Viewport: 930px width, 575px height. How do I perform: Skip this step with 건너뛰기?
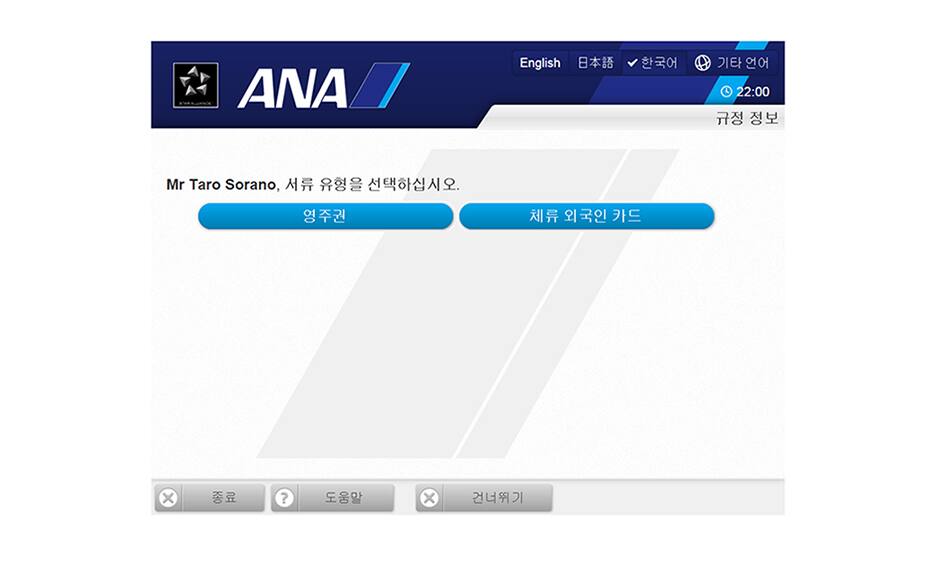pyautogui.click(x=498, y=497)
